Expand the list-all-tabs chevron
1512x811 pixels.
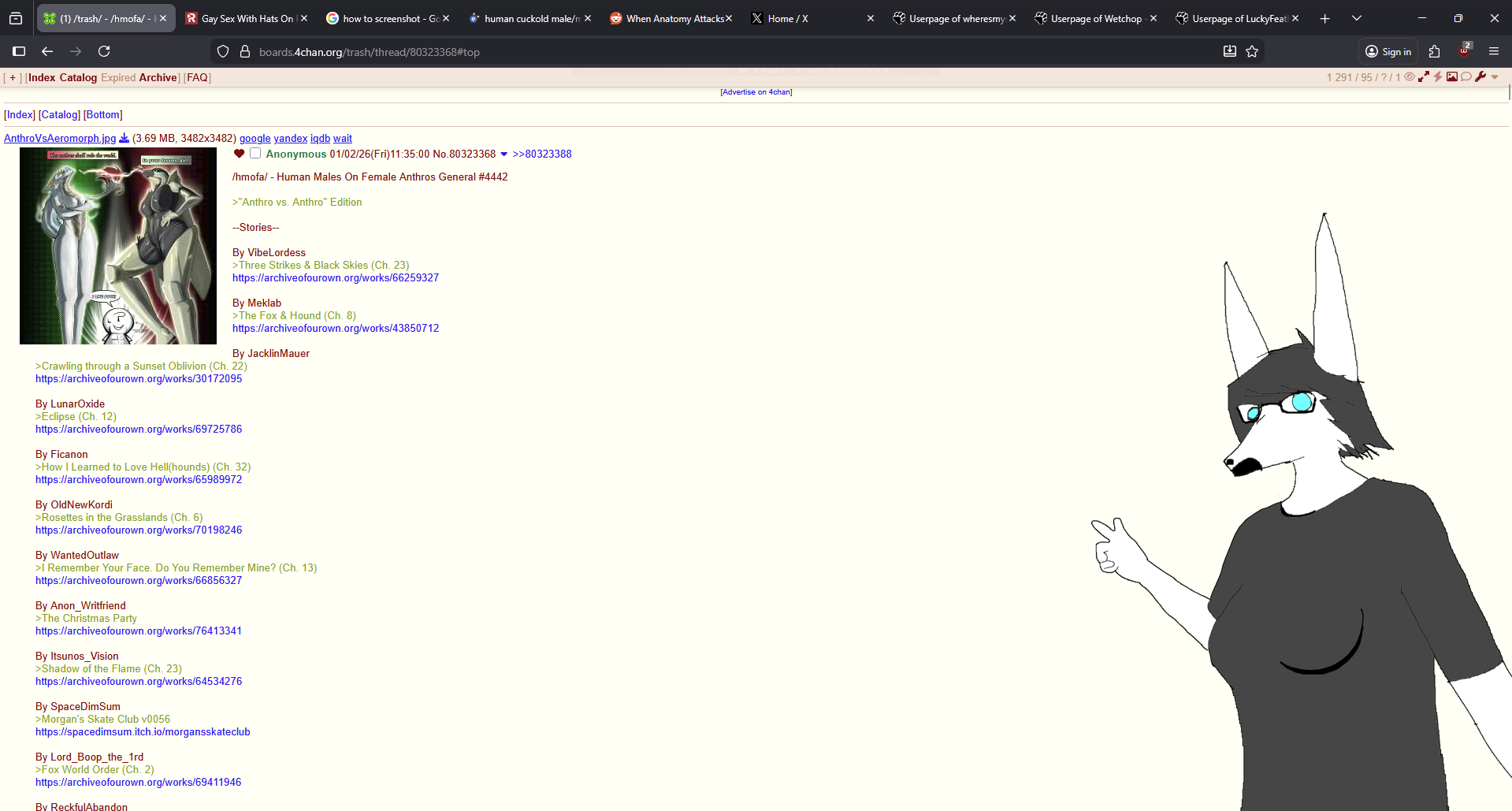1357,18
